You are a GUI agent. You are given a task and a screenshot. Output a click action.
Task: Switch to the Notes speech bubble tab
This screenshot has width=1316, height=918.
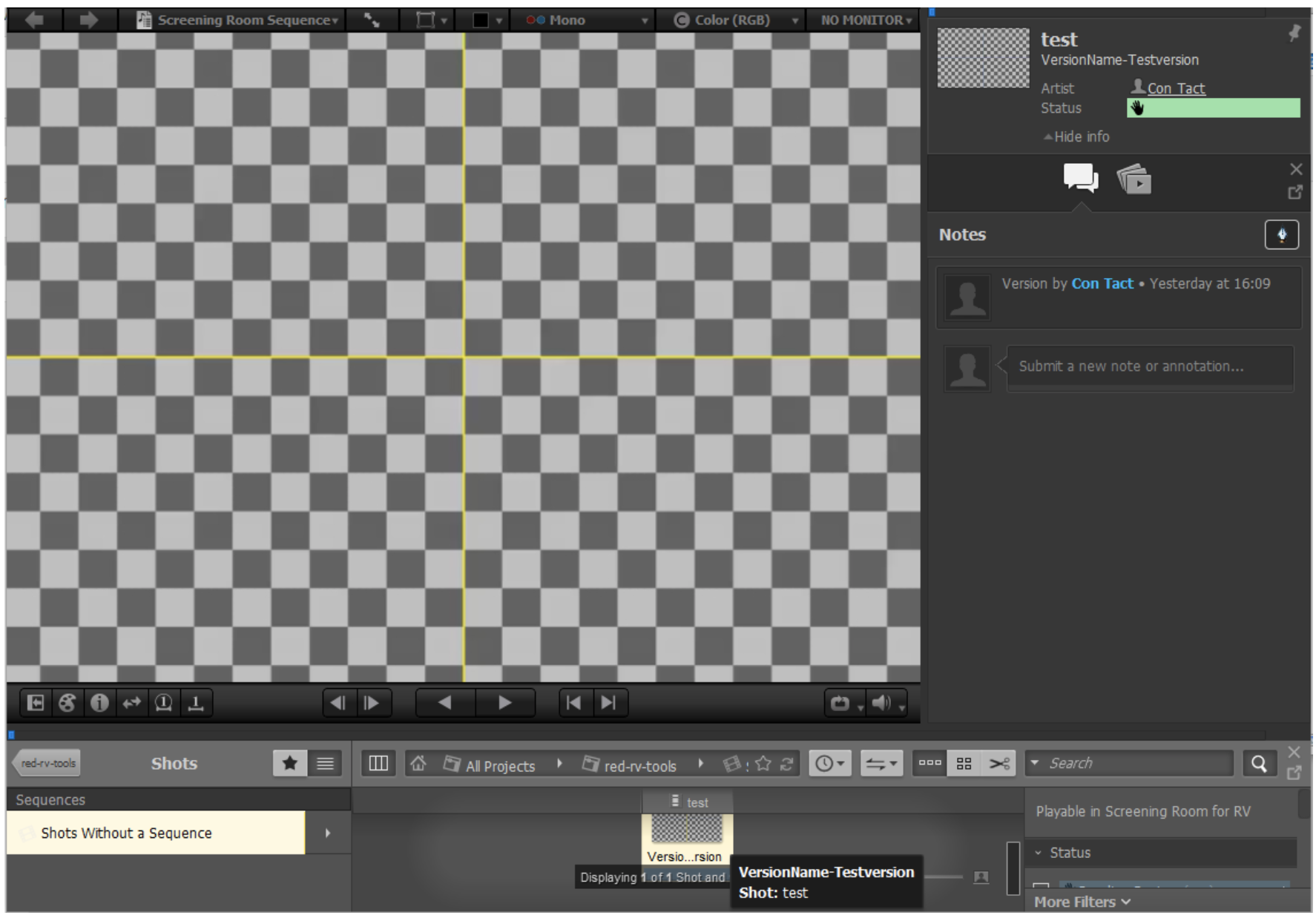point(1080,179)
